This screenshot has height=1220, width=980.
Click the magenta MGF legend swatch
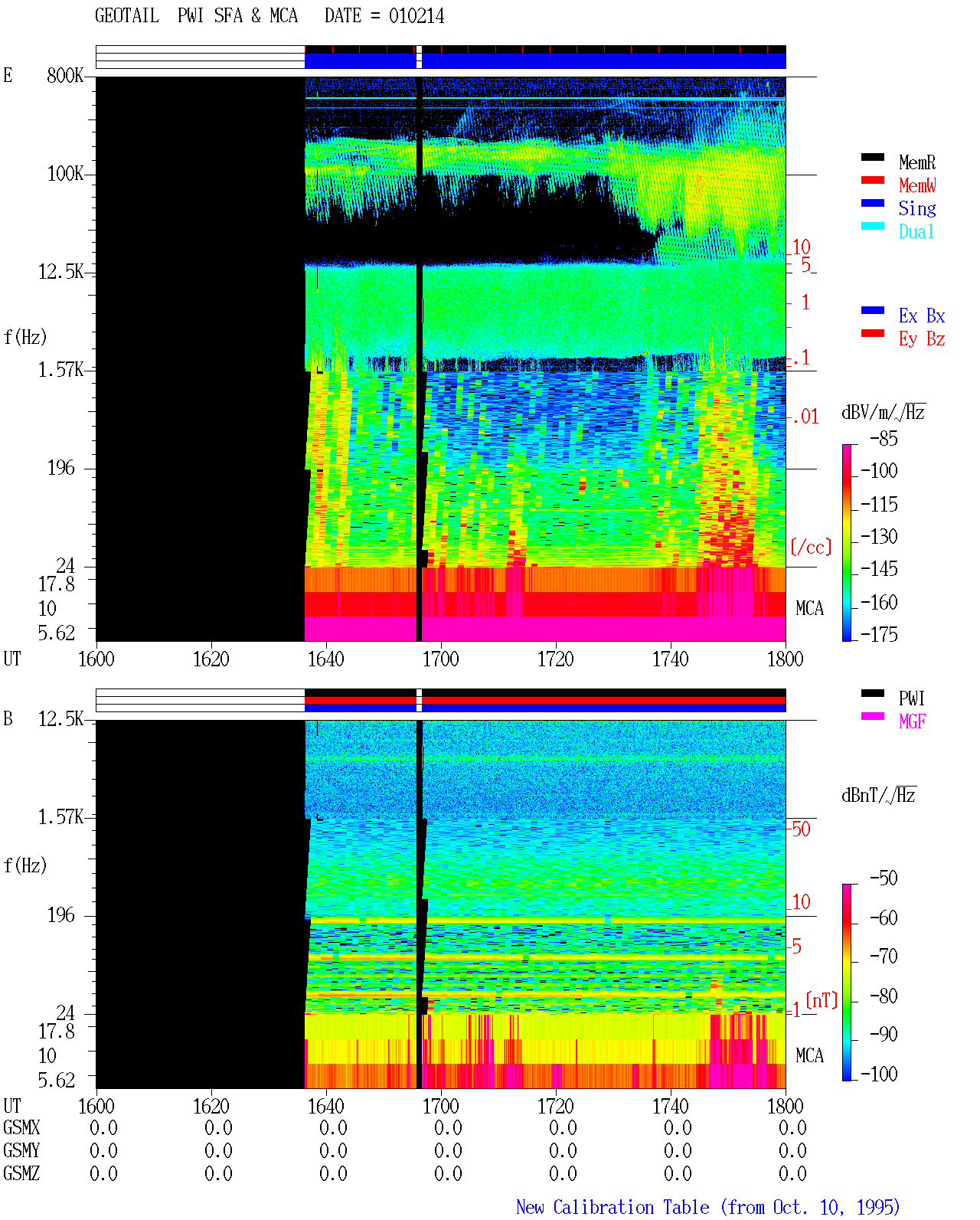pos(873,717)
